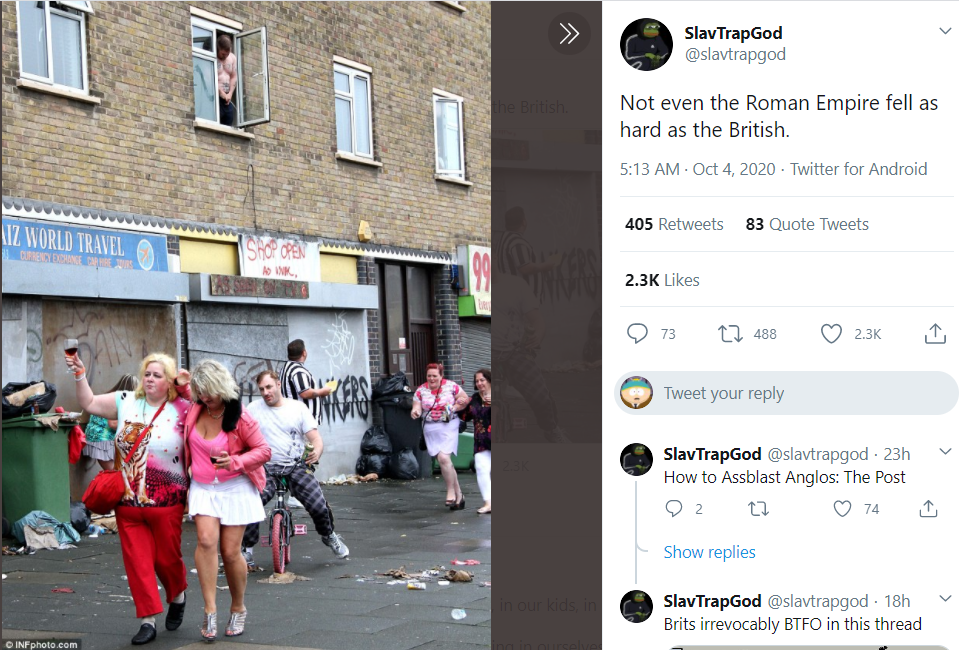The height and width of the screenshot is (650, 959).
Task: Like the reply tweet with 74 likes
Action: pyautogui.click(x=842, y=509)
